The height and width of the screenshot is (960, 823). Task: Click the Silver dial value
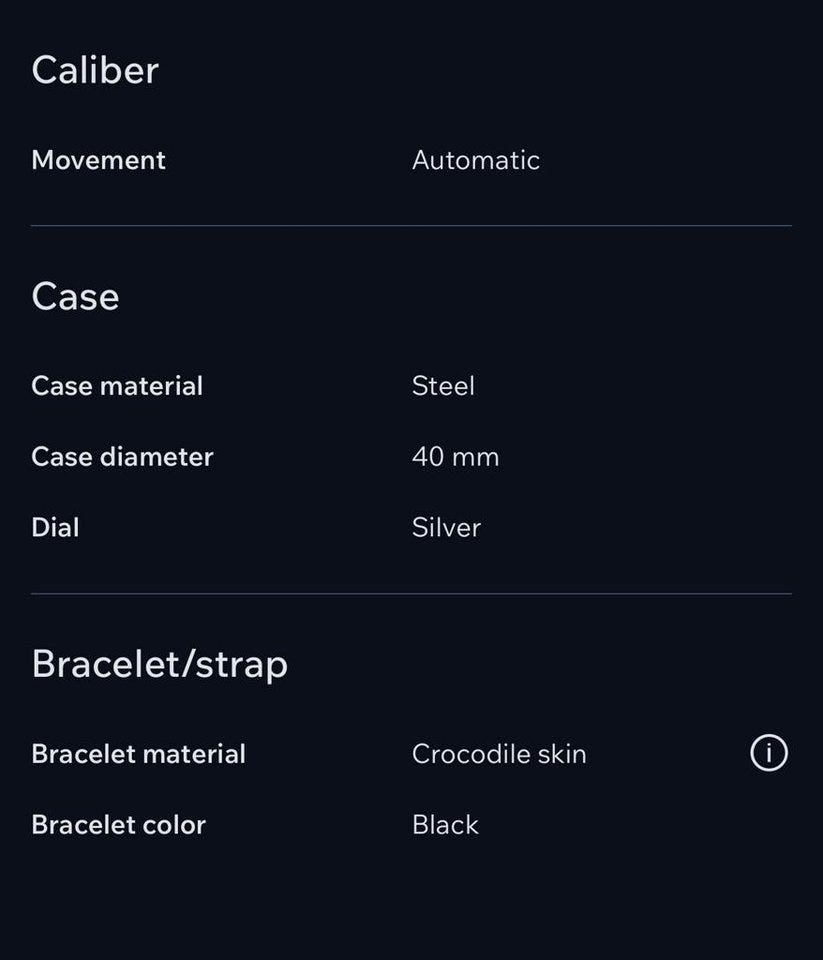coord(446,527)
